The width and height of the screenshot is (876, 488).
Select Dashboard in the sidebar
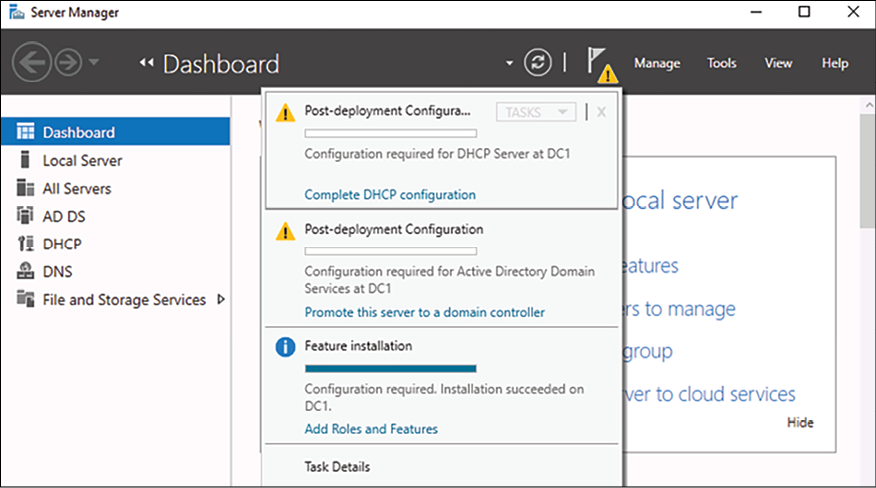(115, 132)
